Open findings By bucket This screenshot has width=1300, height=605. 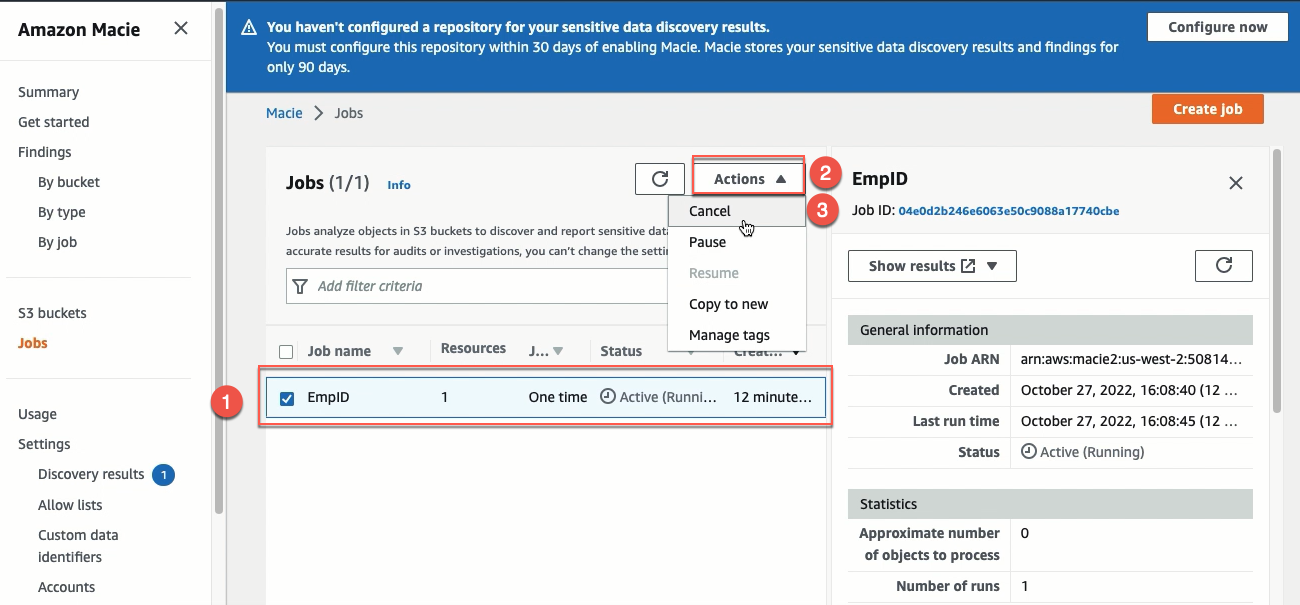click(x=69, y=182)
